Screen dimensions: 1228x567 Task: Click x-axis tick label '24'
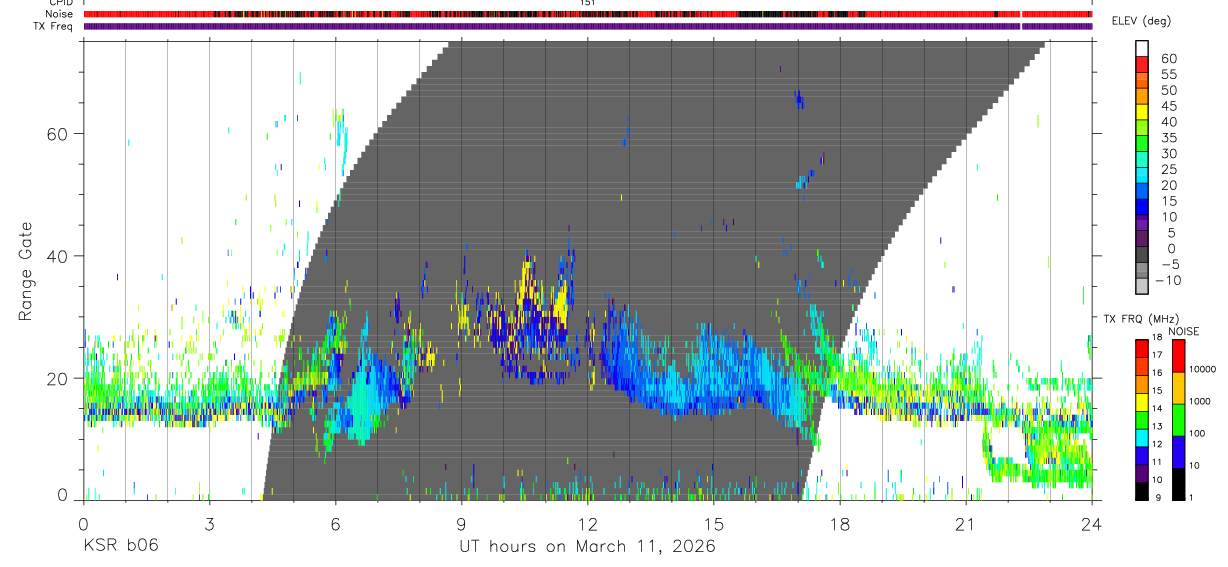1092,524
